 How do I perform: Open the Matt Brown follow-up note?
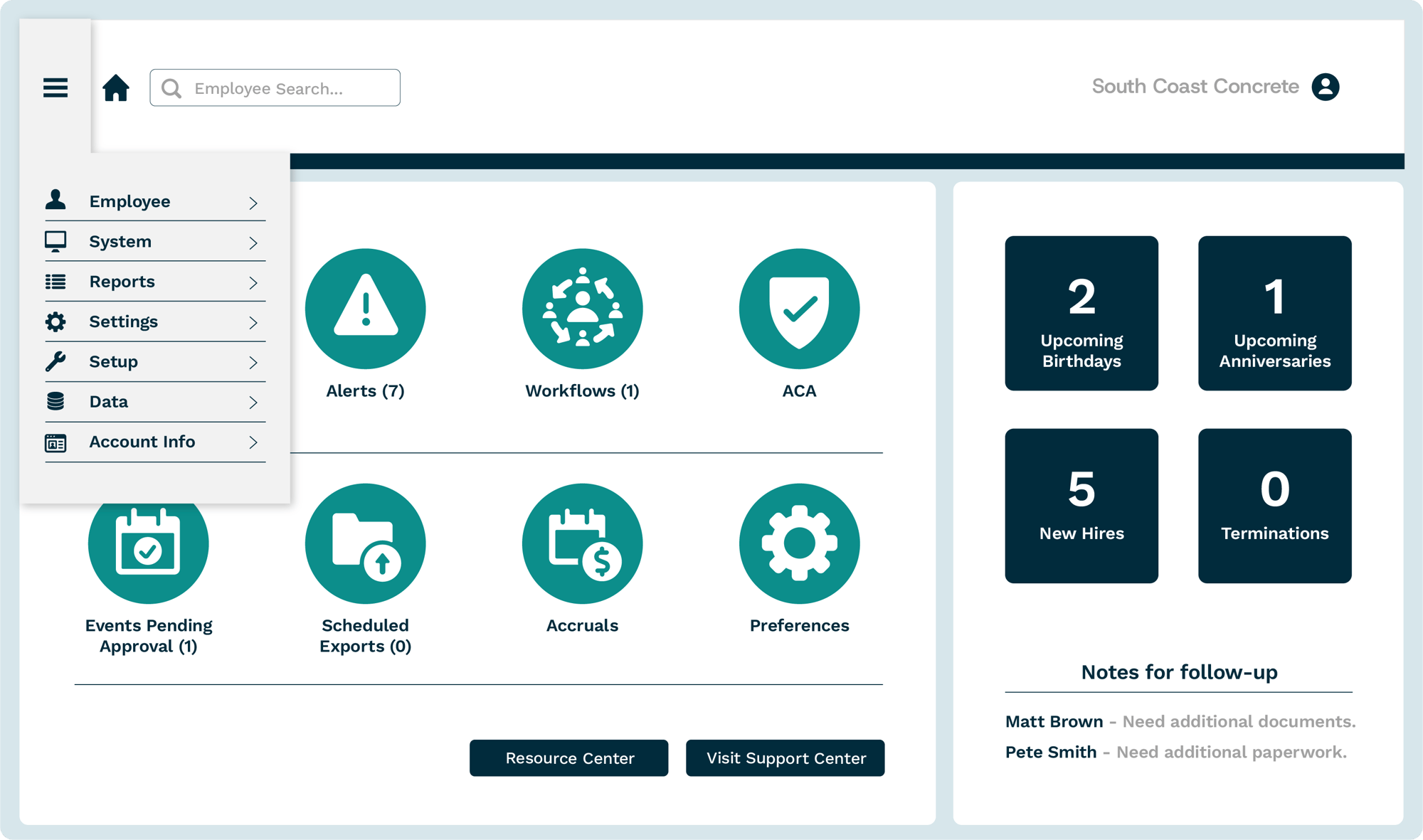[1180, 721]
